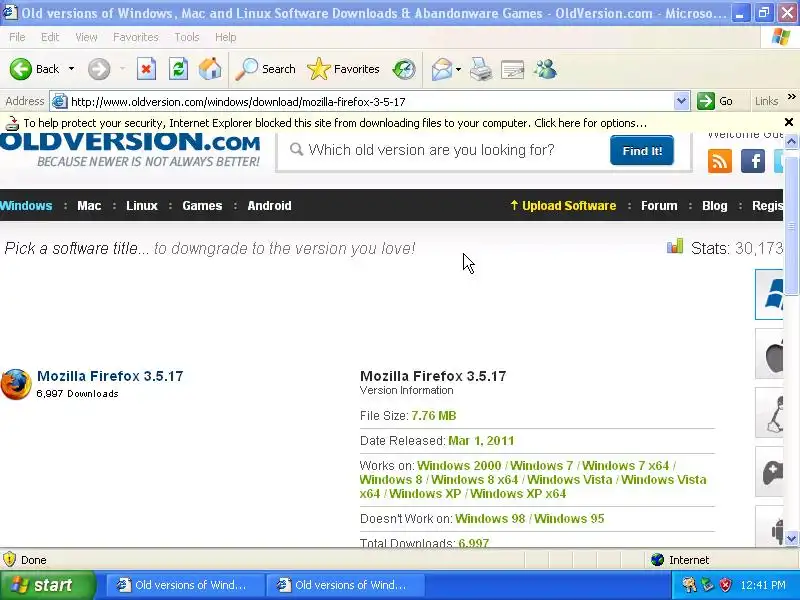Click the Internet zone globe icon
Viewport: 800px width, 600px height.
(x=657, y=560)
